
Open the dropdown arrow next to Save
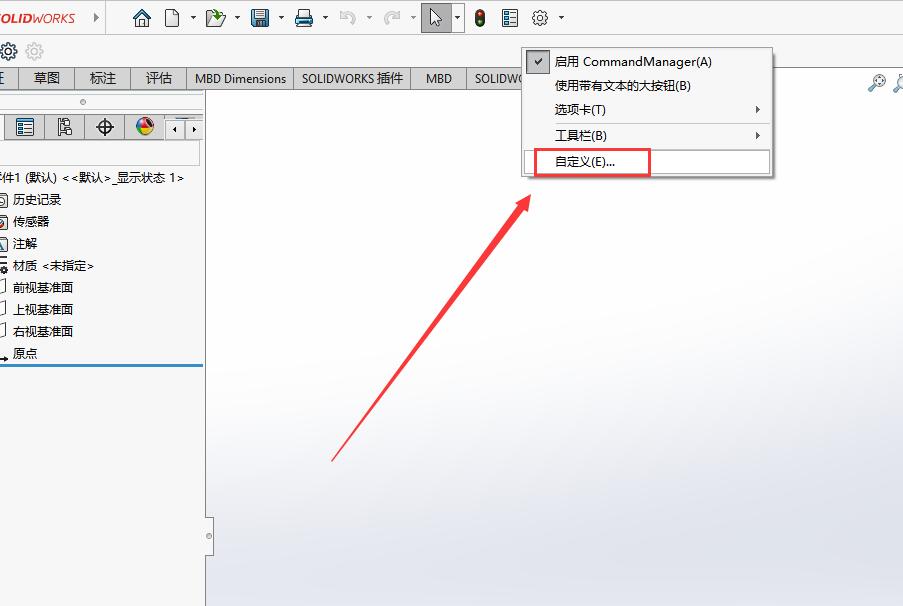click(281, 18)
